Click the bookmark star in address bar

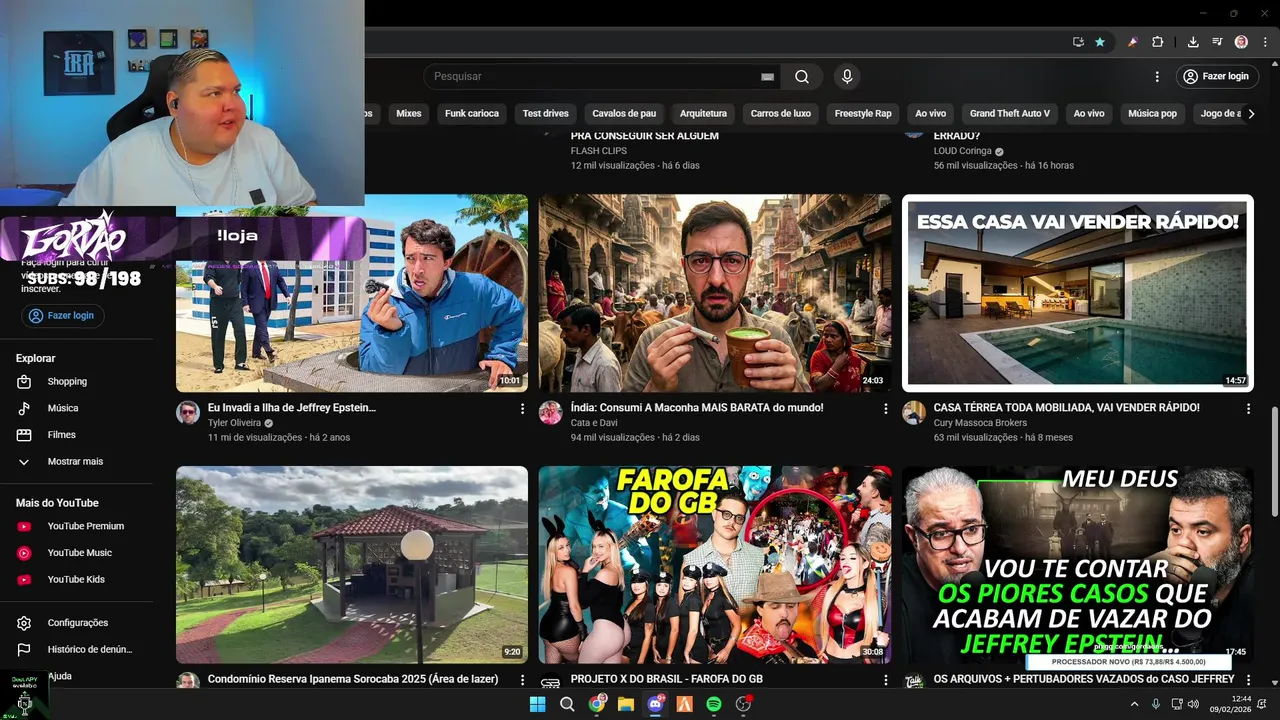1100,42
